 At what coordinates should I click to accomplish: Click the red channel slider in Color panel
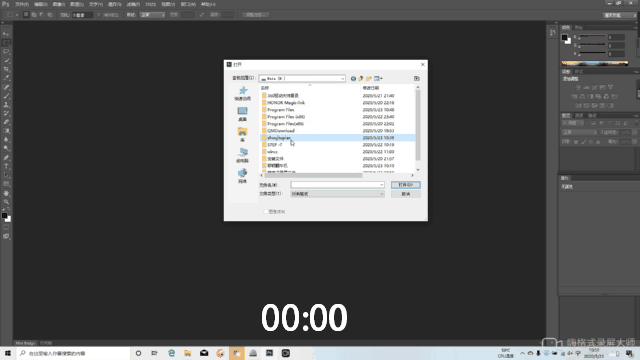(x=592, y=37)
